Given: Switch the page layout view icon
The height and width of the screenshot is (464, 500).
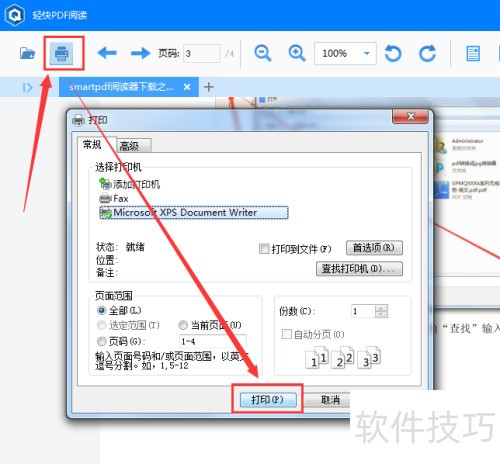Looking at the screenshot, I should pos(473,54).
